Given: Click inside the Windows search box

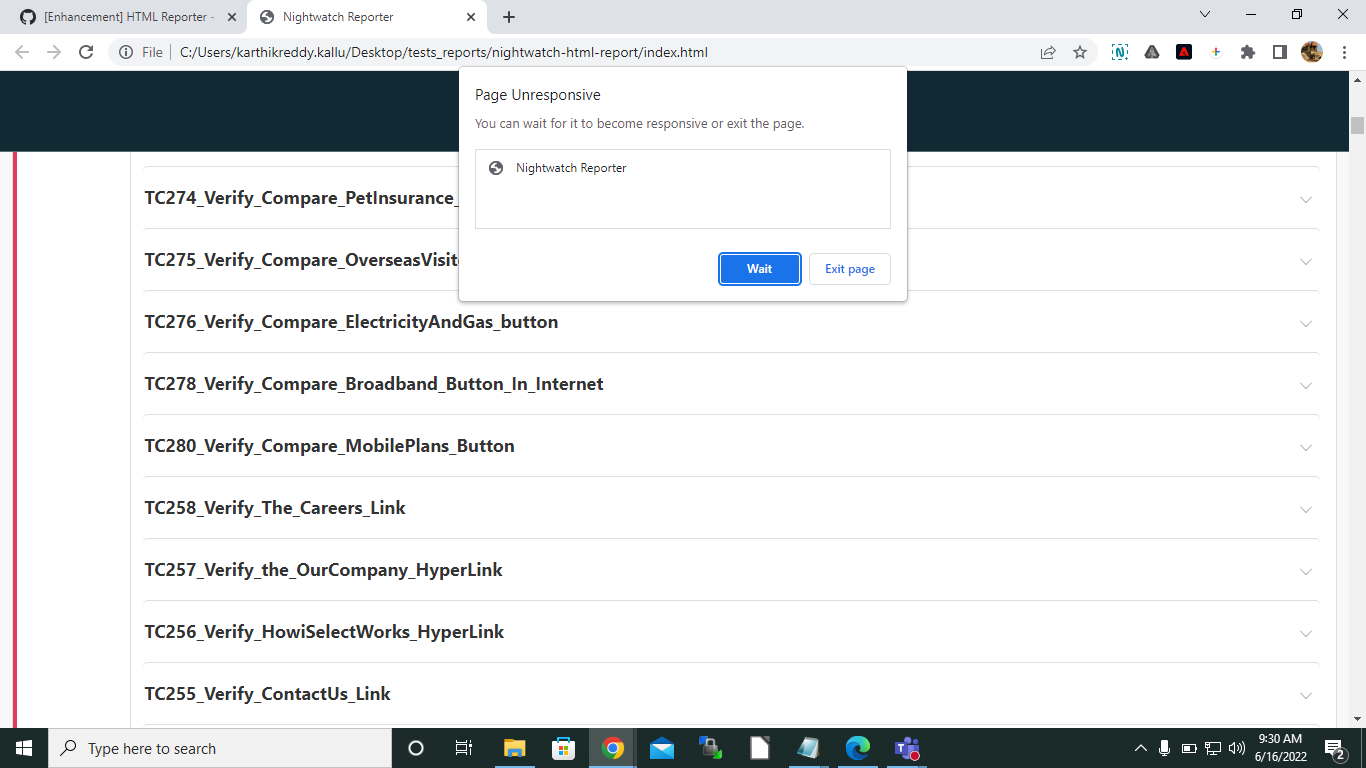Looking at the screenshot, I should tap(200, 748).
